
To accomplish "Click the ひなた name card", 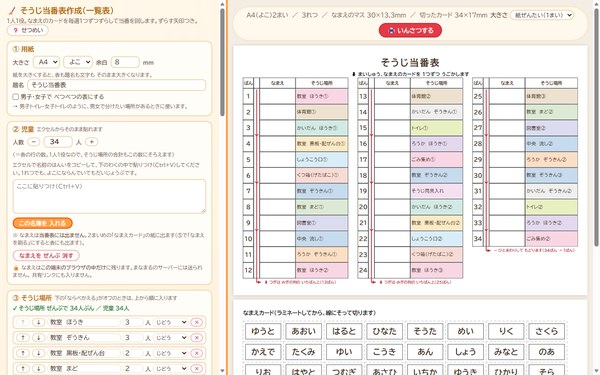I will [x=384, y=331].
